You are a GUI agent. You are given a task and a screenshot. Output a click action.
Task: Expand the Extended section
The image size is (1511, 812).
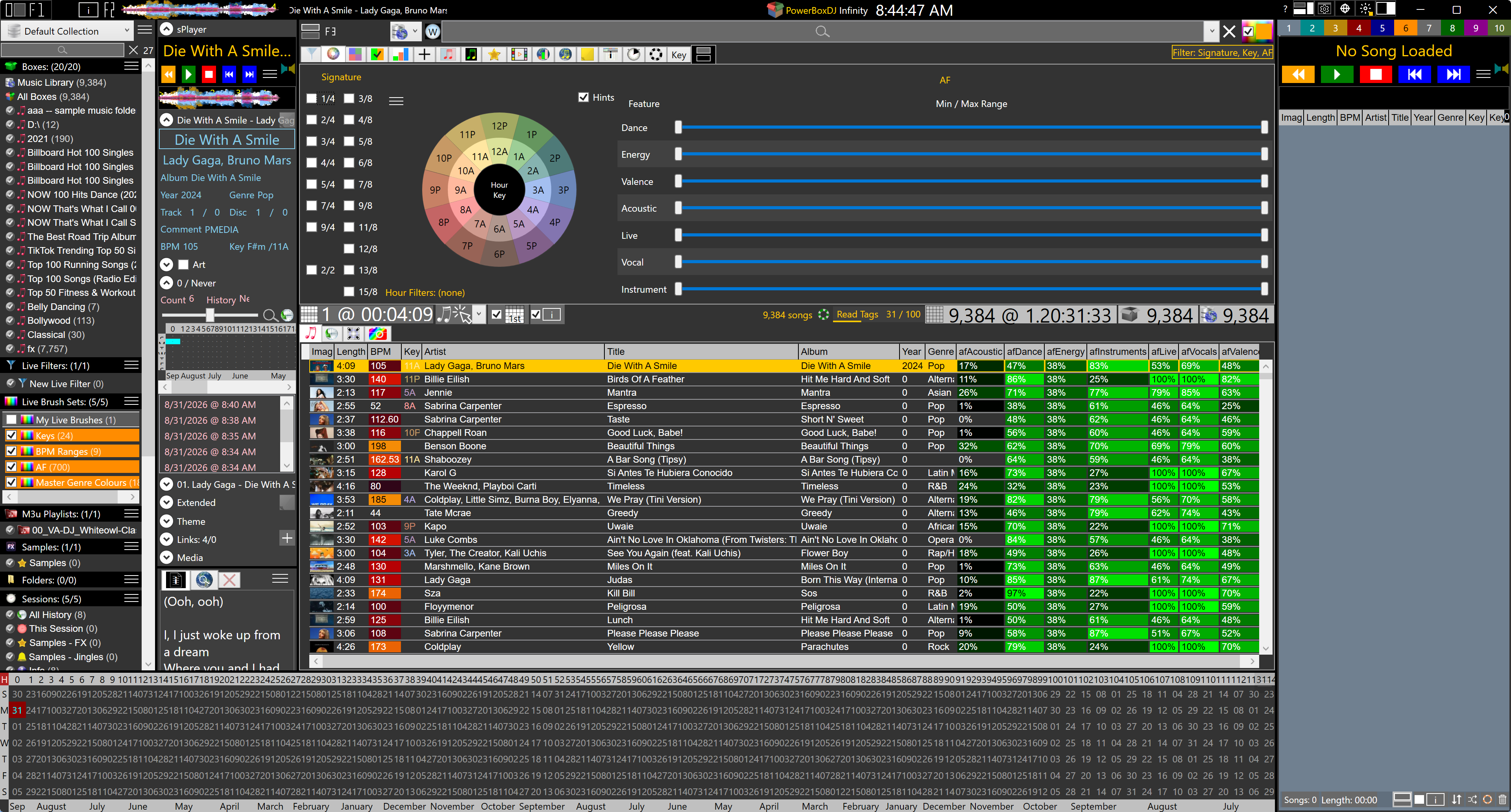[167, 502]
